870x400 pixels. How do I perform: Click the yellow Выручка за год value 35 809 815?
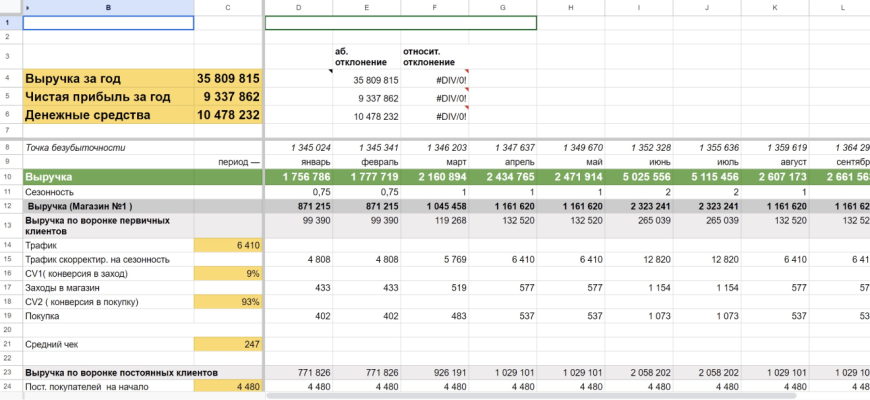pos(228,79)
